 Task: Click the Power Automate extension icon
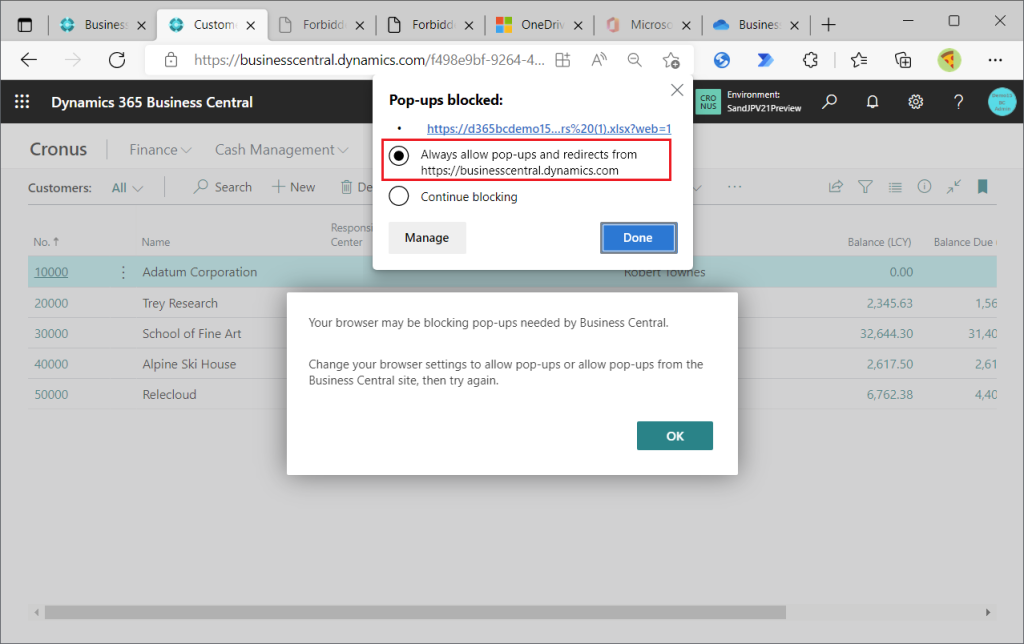[765, 60]
